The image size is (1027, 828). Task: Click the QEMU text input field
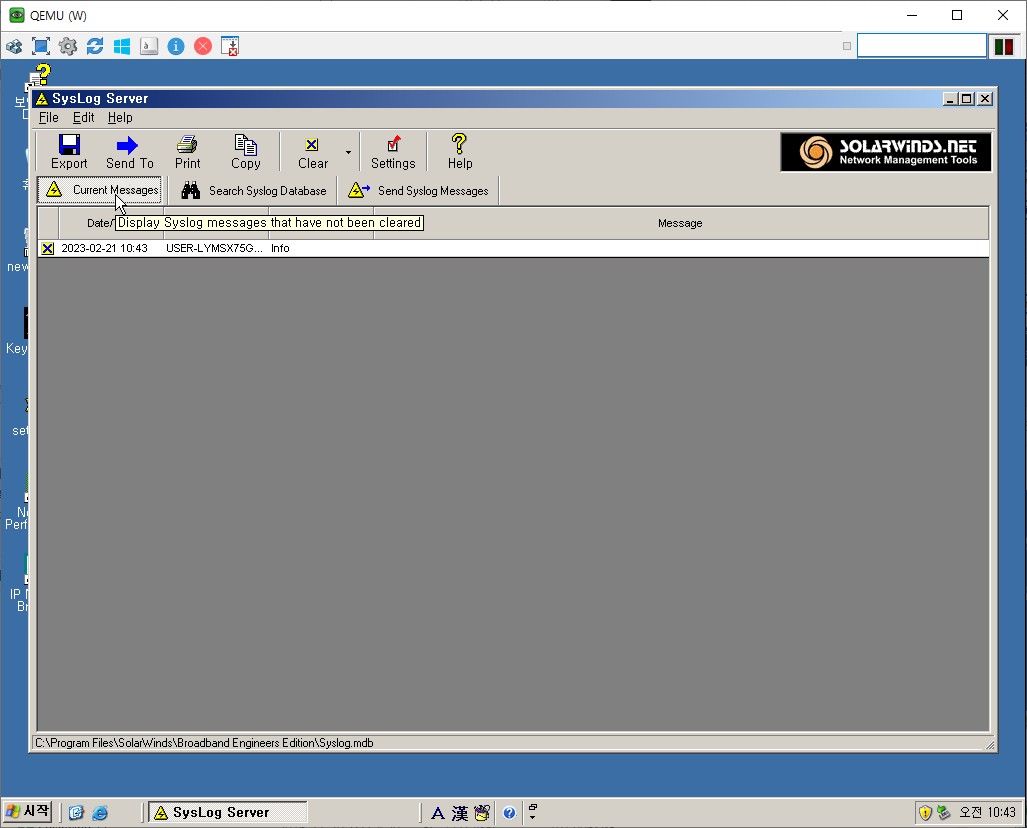click(x=922, y=46)
